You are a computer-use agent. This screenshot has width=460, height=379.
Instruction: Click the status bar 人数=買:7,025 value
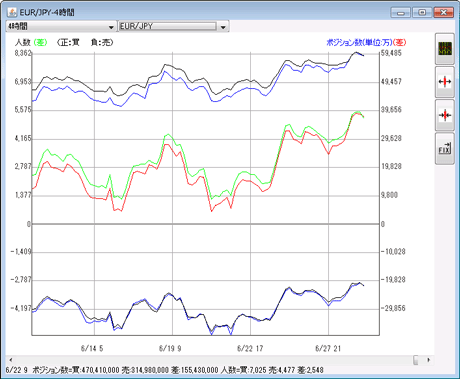click(243, 370)
